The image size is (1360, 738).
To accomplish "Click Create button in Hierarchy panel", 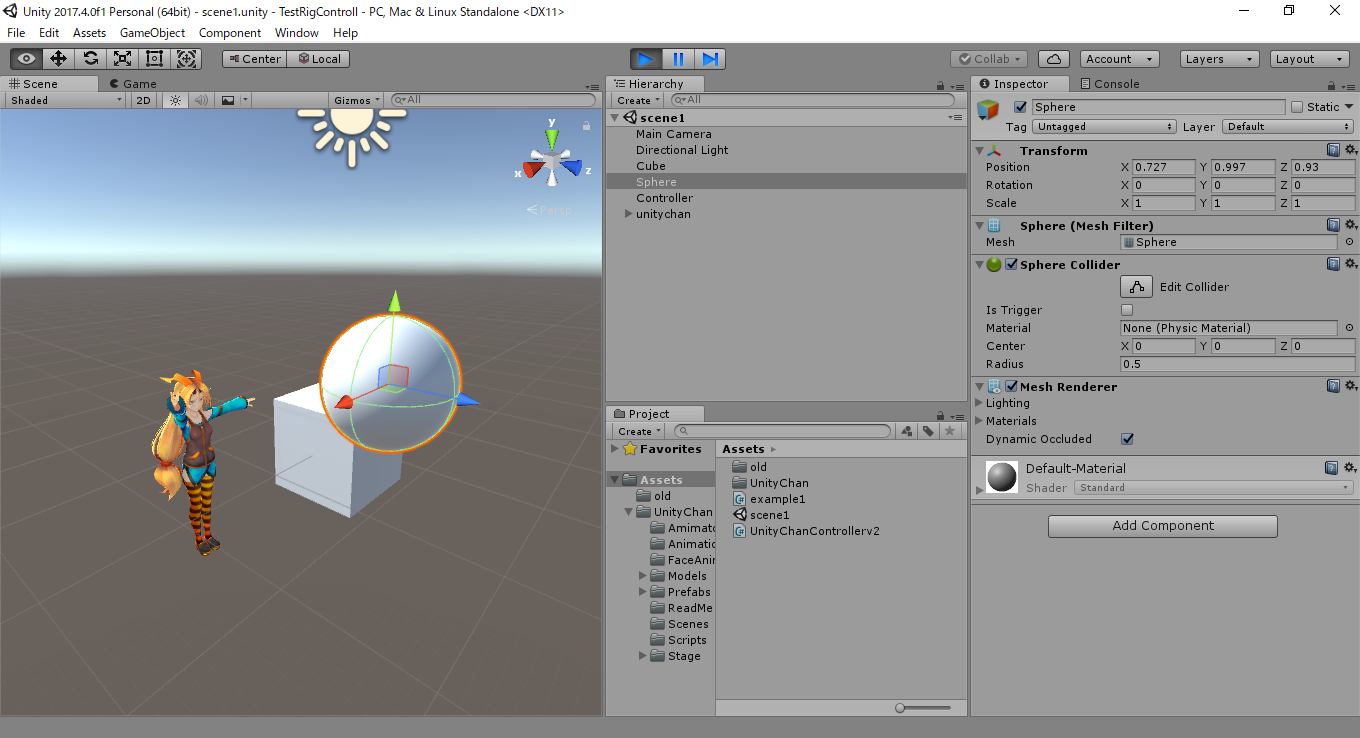I will (x=638, y=100).
